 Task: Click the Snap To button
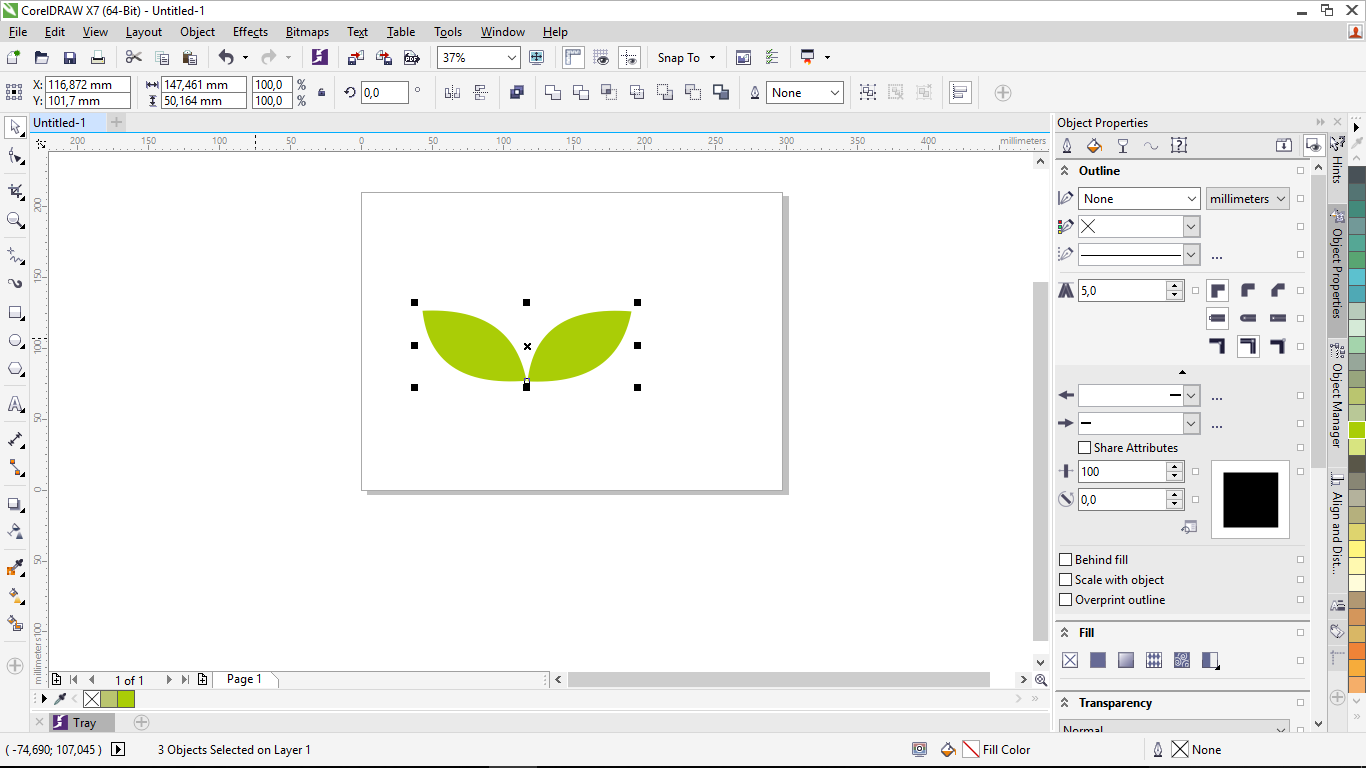point(686,58)
